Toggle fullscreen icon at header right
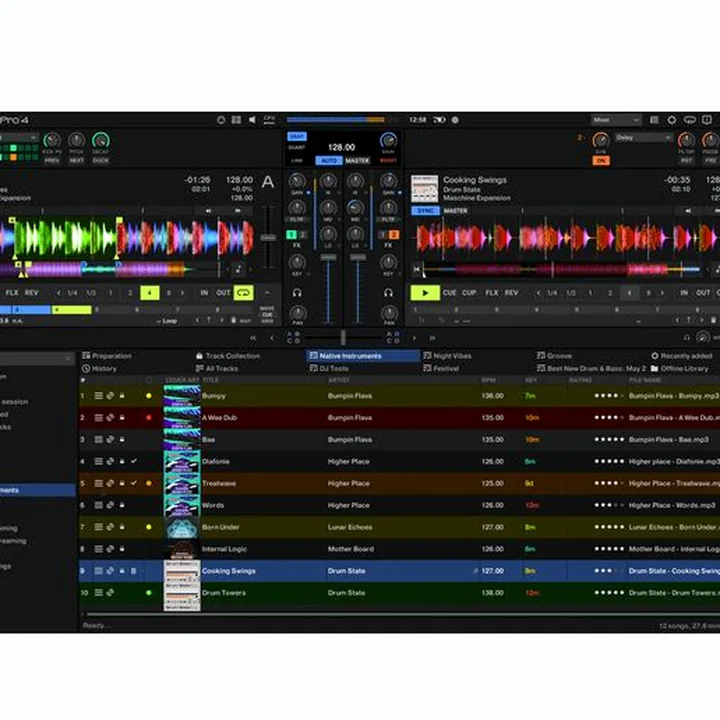Screen dimensions: 720x720 [x=707, y=120]
